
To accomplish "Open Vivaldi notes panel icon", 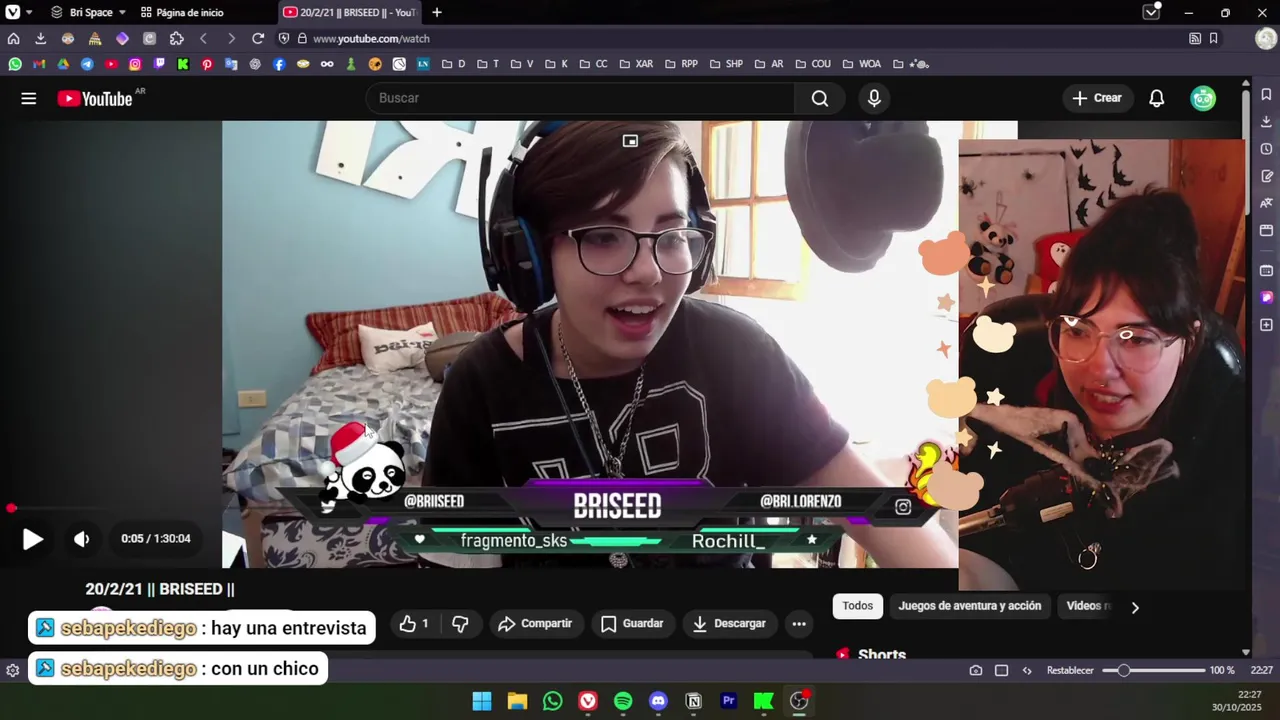I will 1266,176.
